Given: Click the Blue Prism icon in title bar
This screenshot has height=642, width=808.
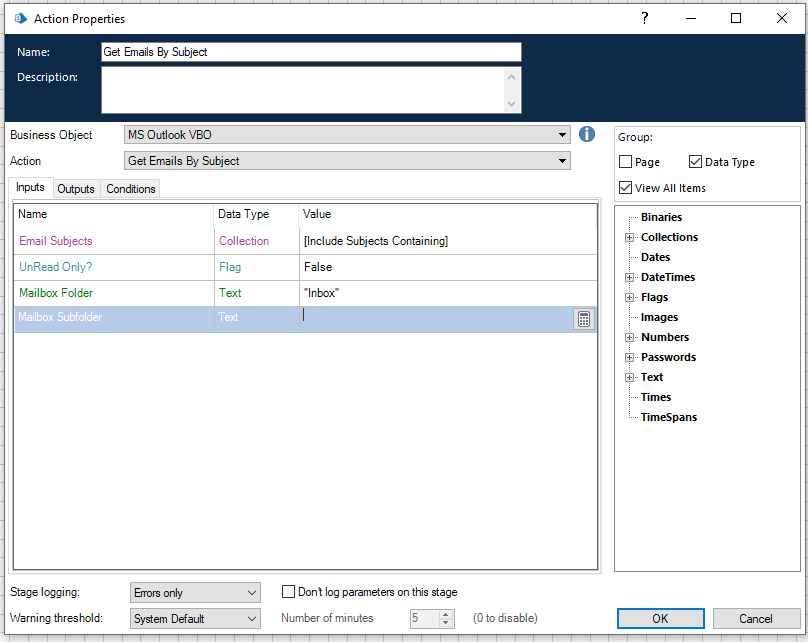Looking at the screenshot, I should tap(19, 18).
